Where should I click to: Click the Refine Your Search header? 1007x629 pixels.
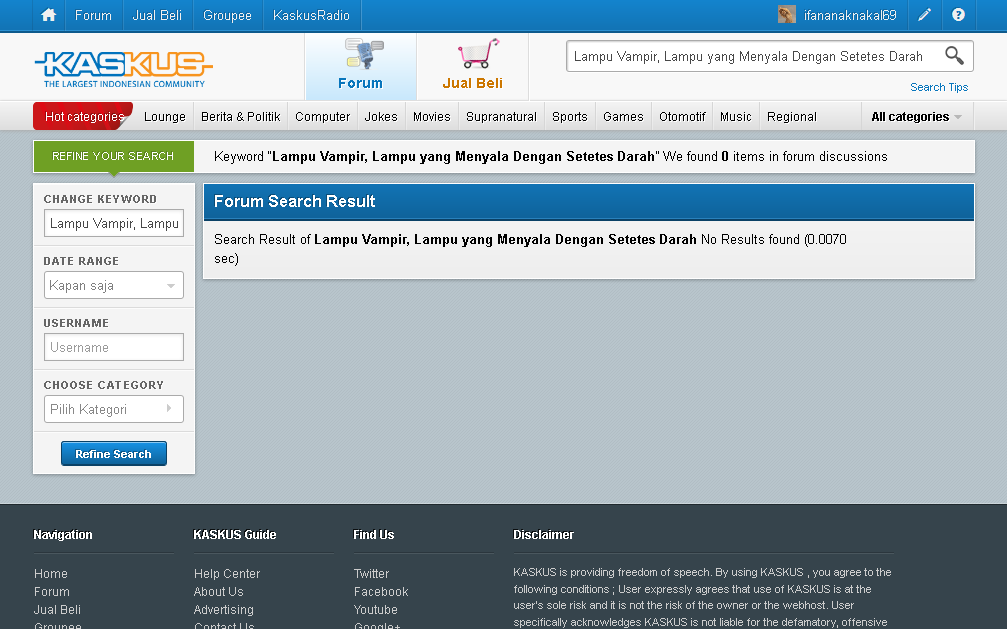(x=113, y=156)
